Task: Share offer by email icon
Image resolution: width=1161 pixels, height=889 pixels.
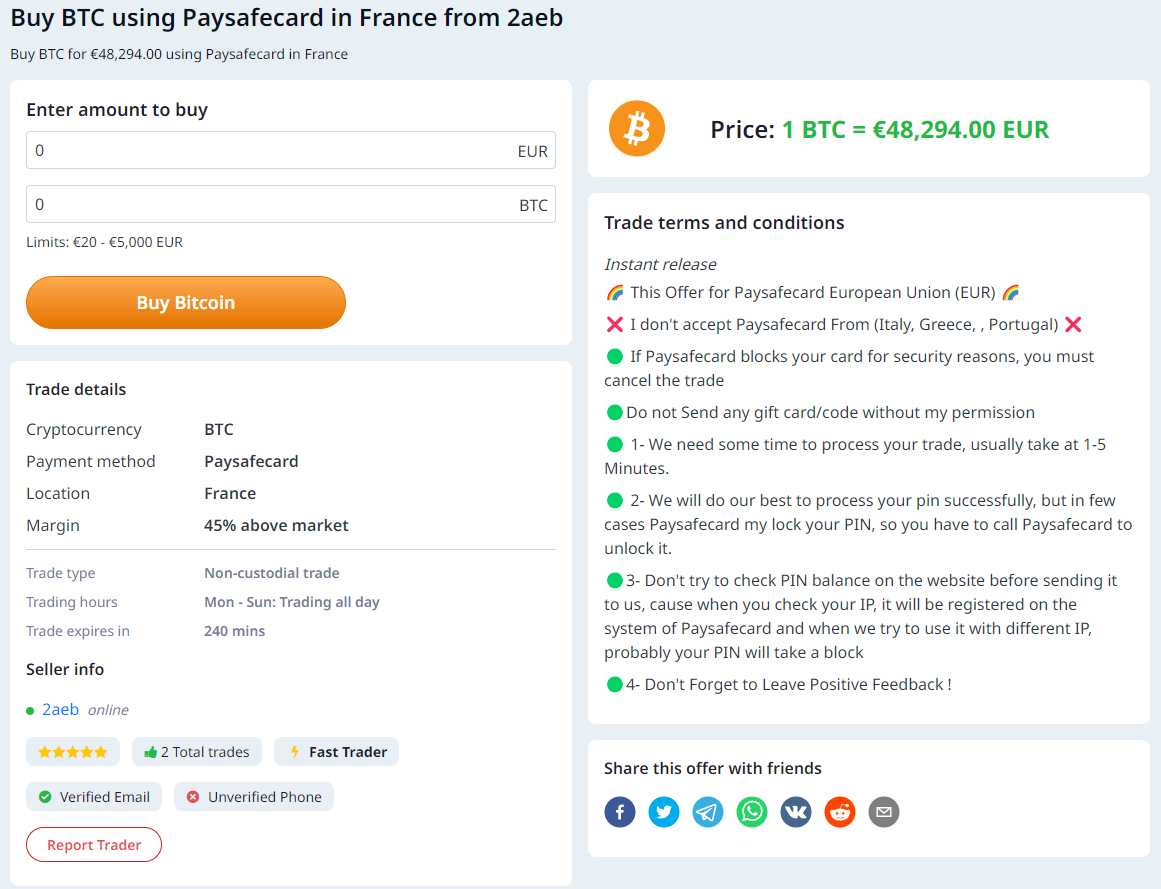Action: click(883, 812)
